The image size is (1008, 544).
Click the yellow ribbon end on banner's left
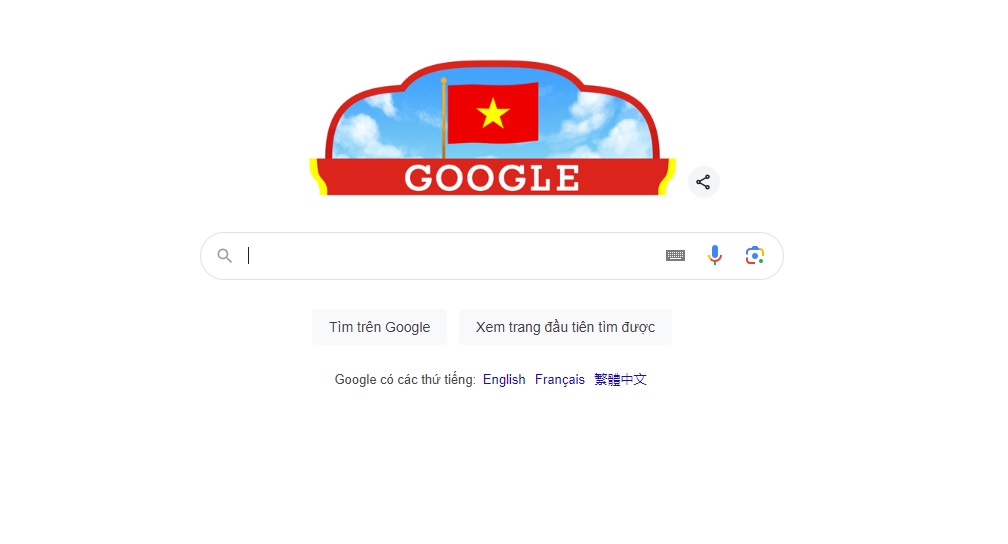[318, 176]
